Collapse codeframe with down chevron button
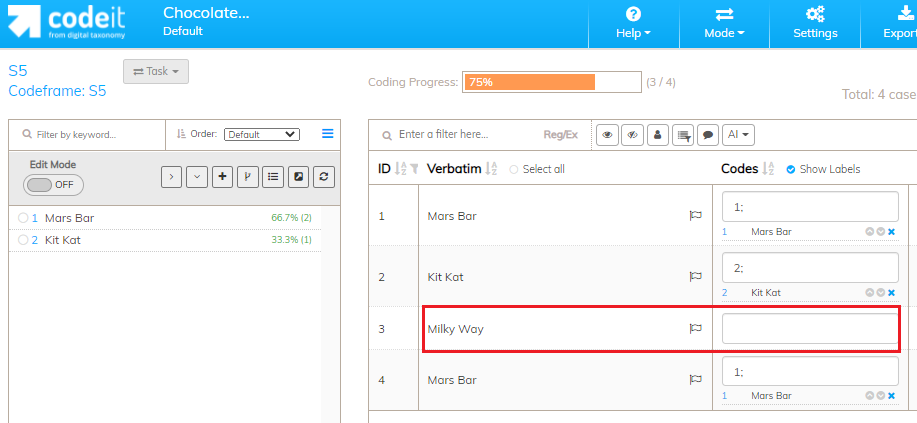This screenshot has width=917, height=423. coord(196,177)
